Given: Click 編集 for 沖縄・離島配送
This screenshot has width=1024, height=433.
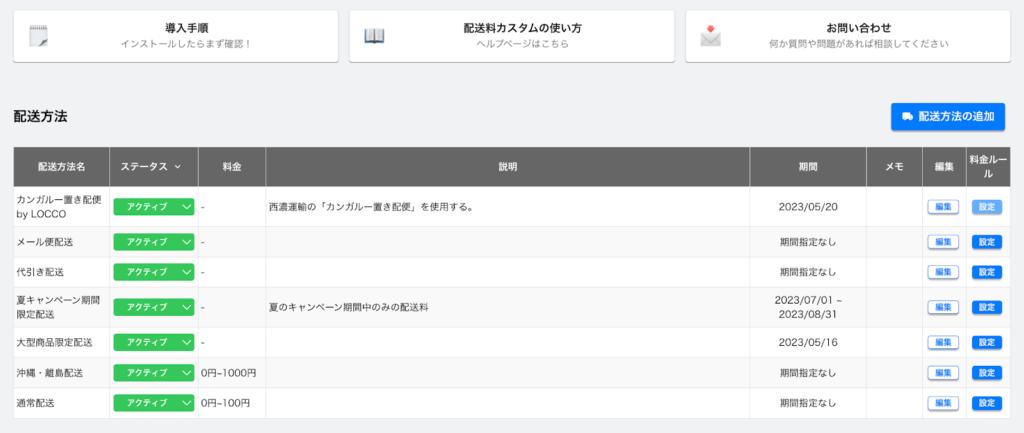Looking at the screenshot, I should coord(943,372).
